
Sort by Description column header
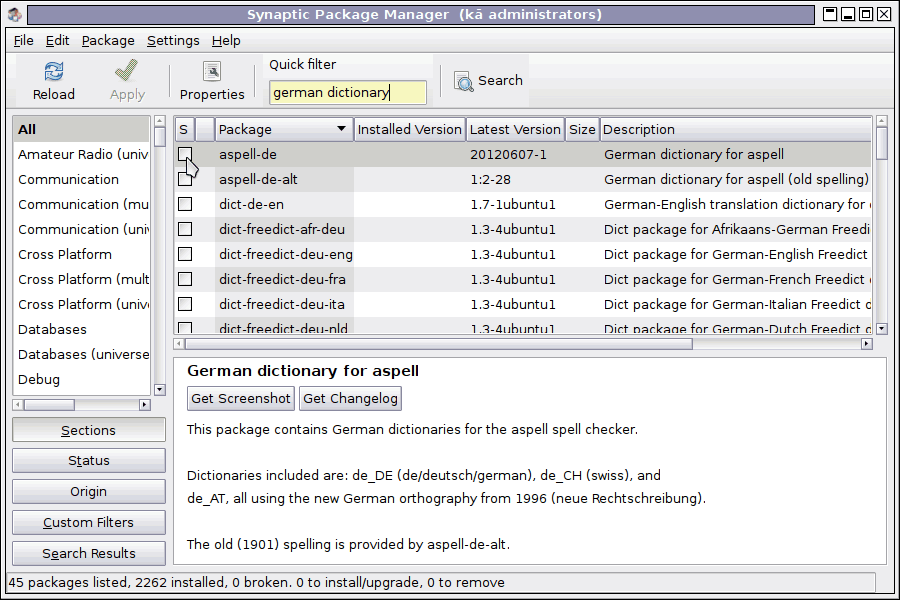coord(735,129)
